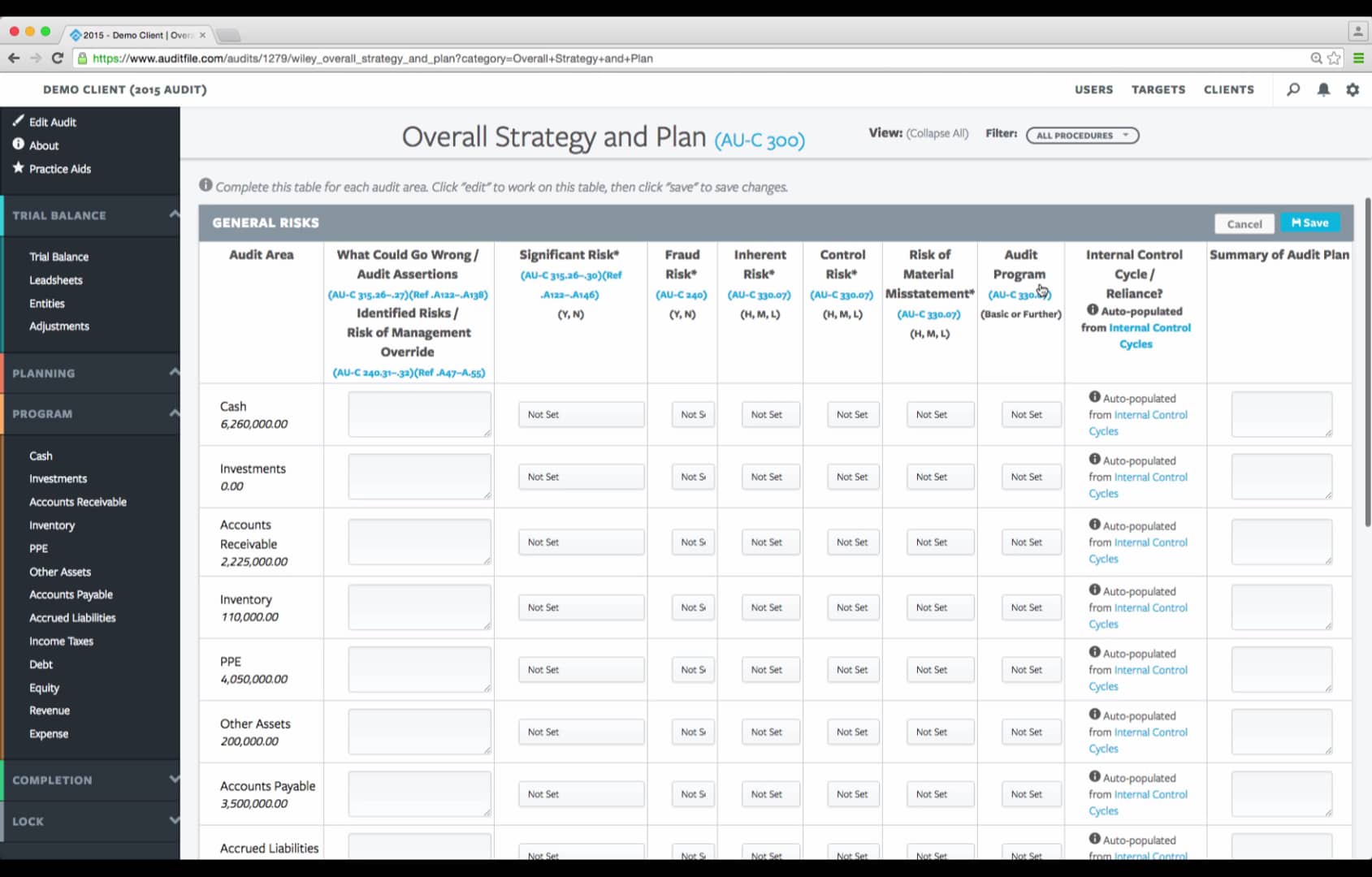Open settings using the gear icon
The image size is (1372, 877).
[x=1353, y=89]
